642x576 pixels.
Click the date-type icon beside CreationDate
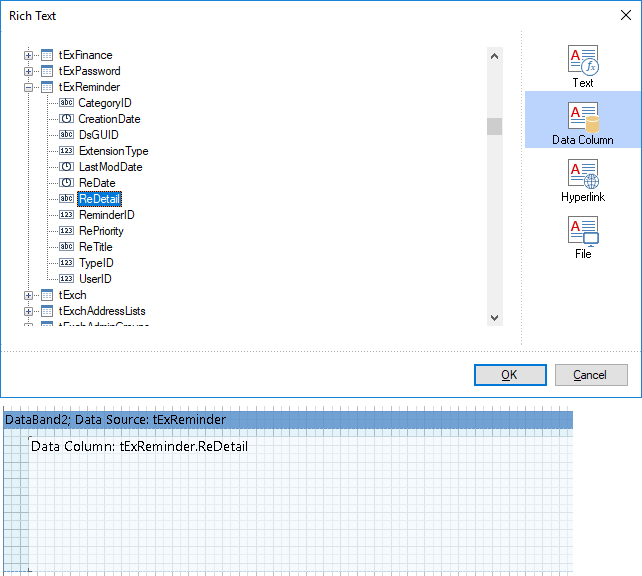coord(66,119)
